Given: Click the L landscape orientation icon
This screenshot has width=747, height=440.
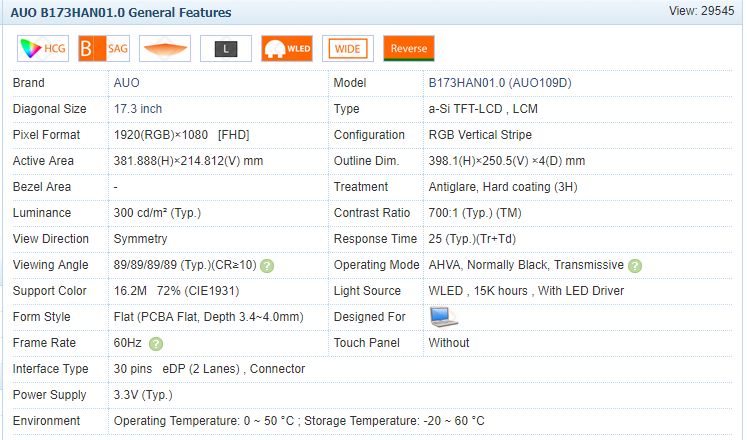Looking at the screenshot, I should click(226, 49).
